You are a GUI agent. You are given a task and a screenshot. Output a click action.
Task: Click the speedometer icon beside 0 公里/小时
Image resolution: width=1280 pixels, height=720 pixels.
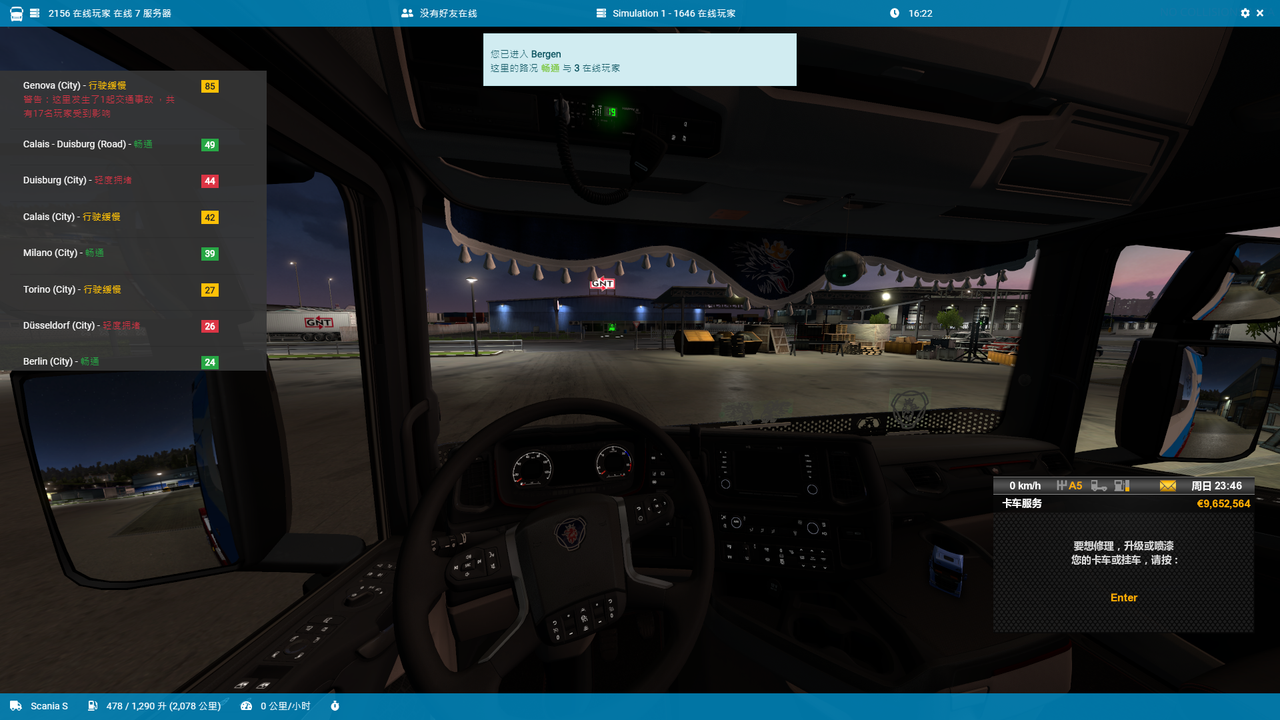coord(247,706)
